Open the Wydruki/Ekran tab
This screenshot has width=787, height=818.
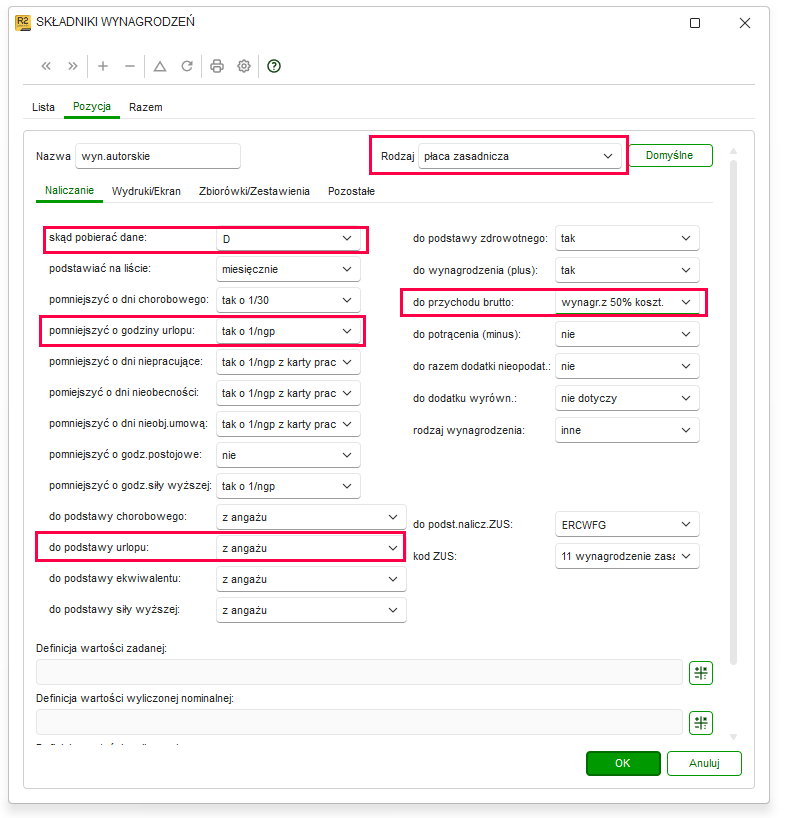pos(146,191)
